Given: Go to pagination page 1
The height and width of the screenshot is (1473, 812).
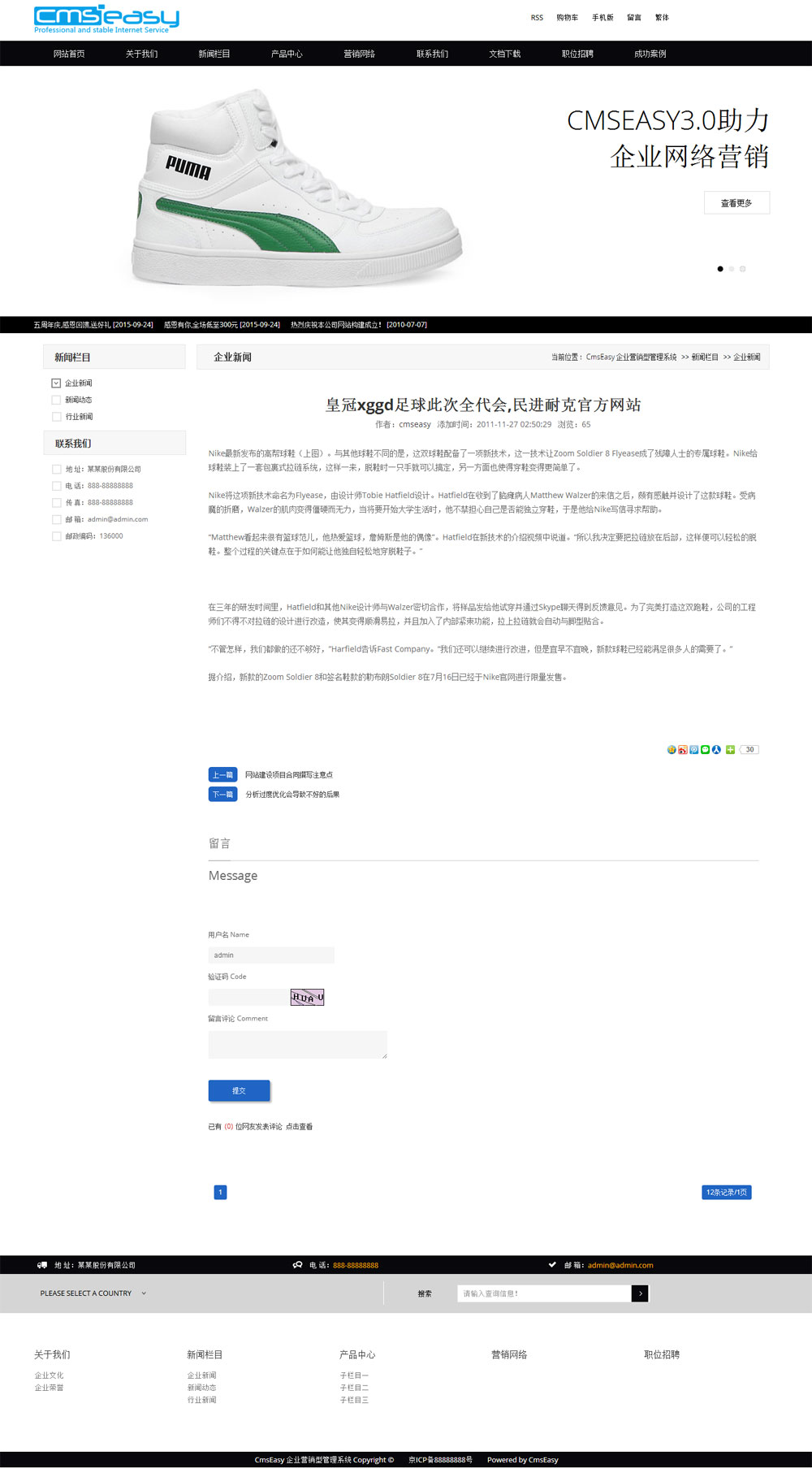Looking at the screenshot, I should tap(220, 1192).
